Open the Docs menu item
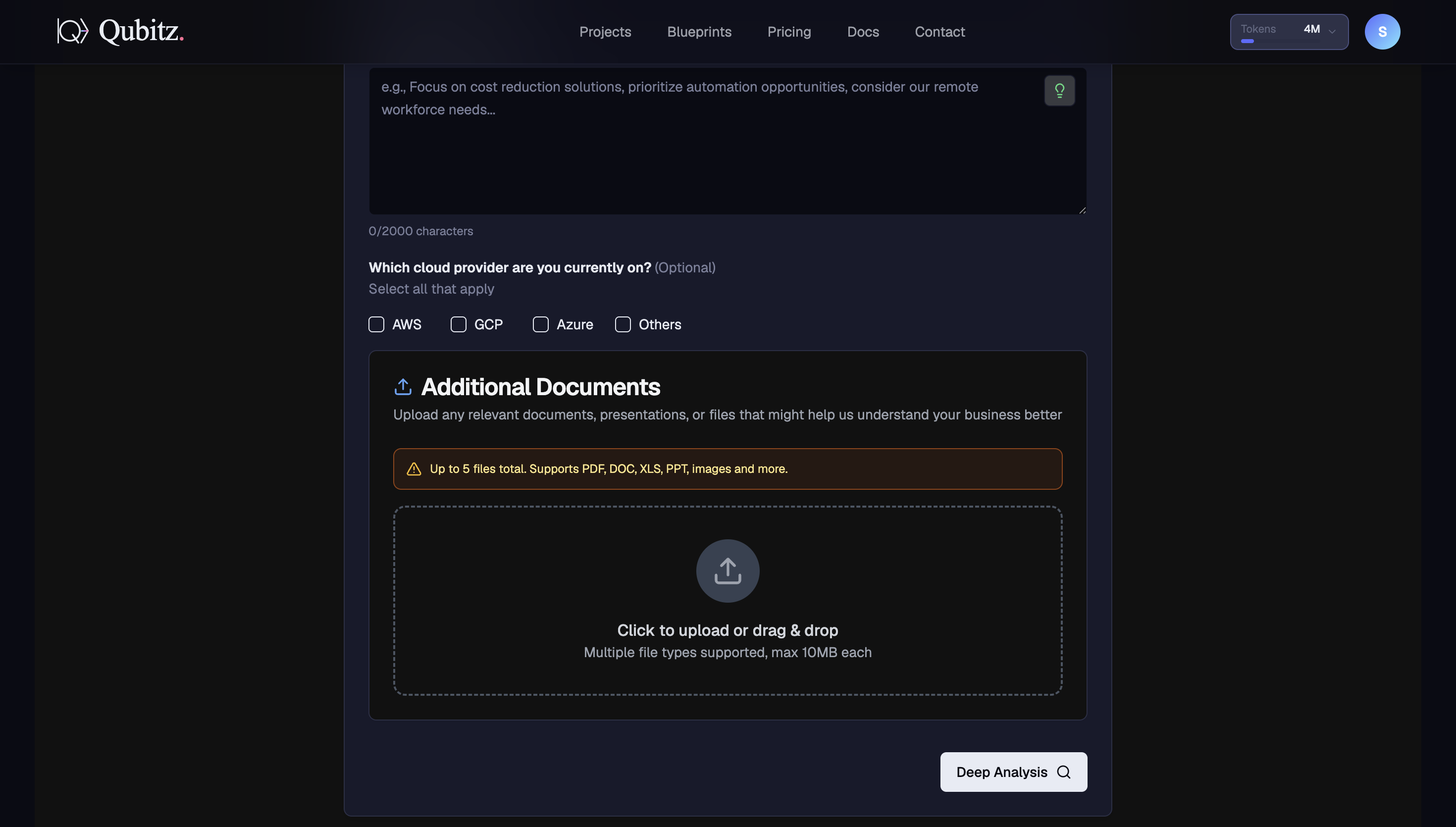Screen dimensions: 1456x827 (863, 32)
